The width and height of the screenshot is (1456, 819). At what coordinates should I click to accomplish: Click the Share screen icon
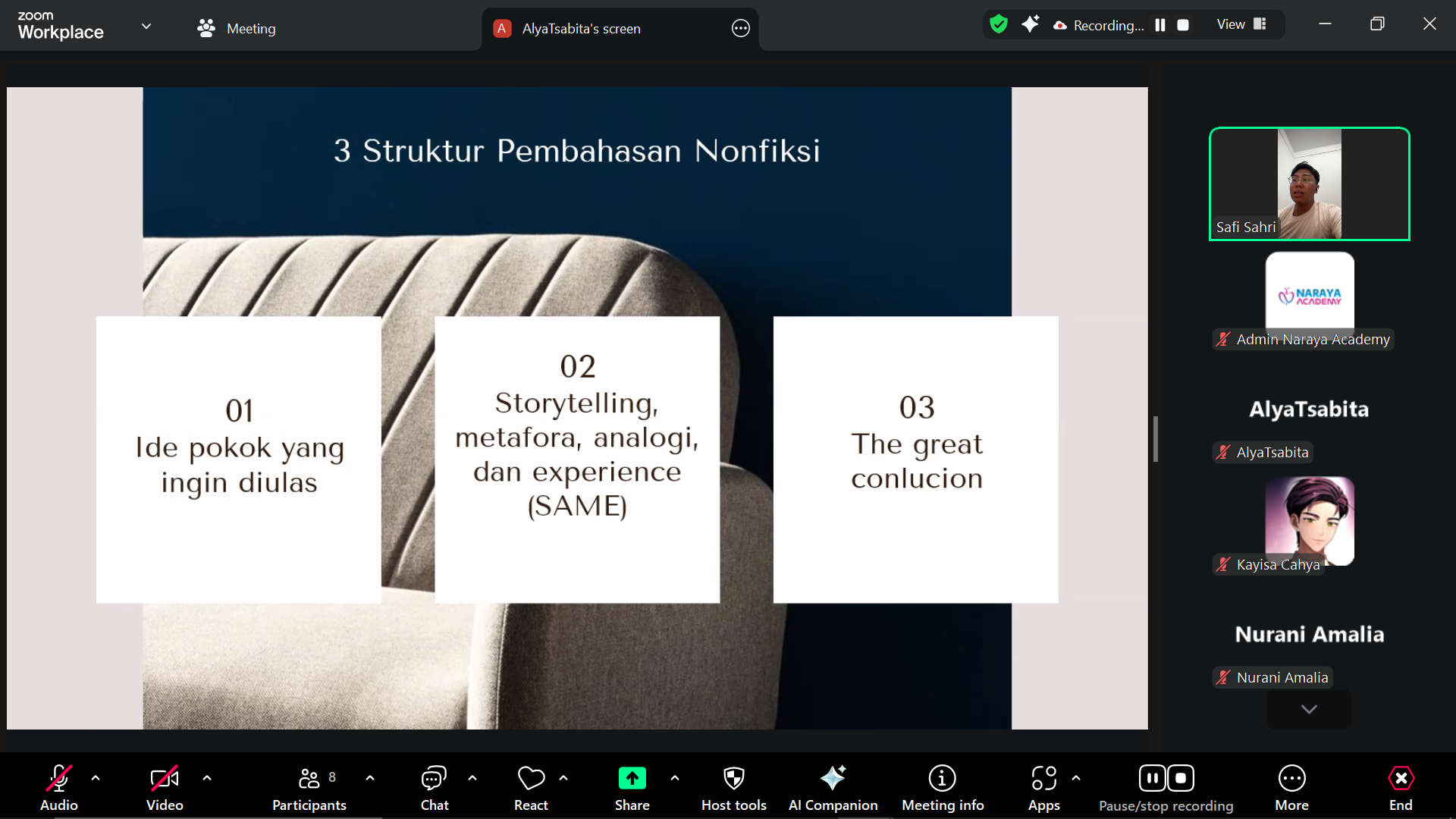(632, 778)
